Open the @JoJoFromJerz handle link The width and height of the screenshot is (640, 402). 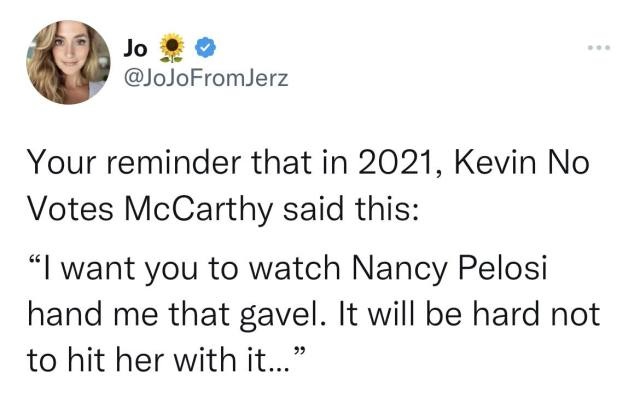coord(204,76)
